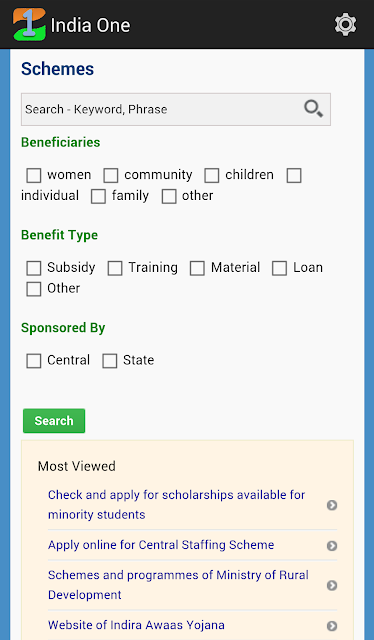Open settings via the gear icon

(345, 24)
